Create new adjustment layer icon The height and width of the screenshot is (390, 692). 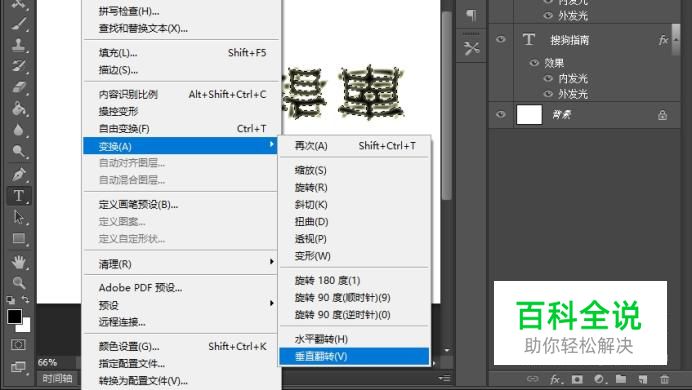(x=599, y=379)
